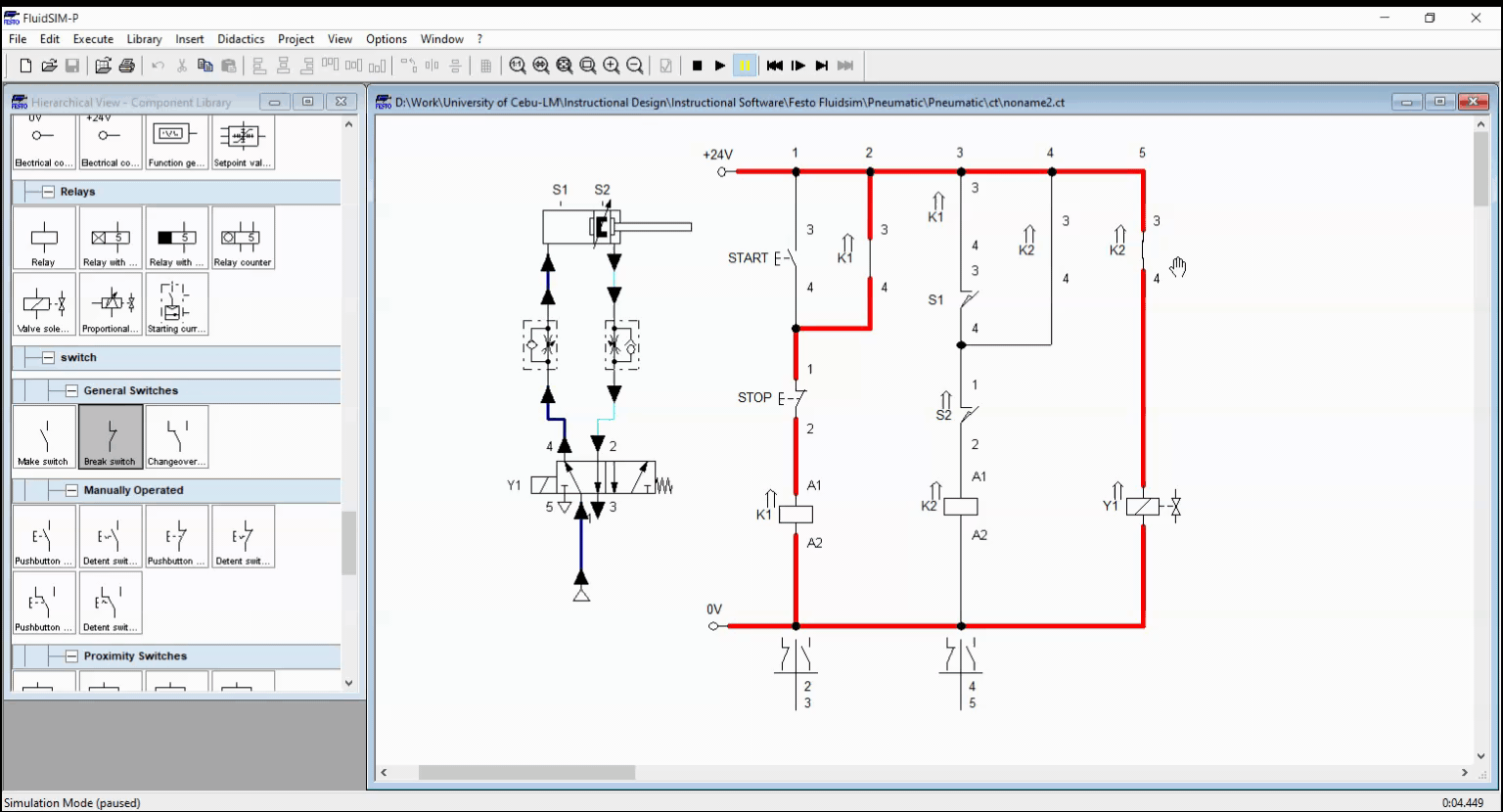Click the Simulation Mode (paused) status text
Image resolution: width=1503 pixels, height=812 pixels.
72,803
